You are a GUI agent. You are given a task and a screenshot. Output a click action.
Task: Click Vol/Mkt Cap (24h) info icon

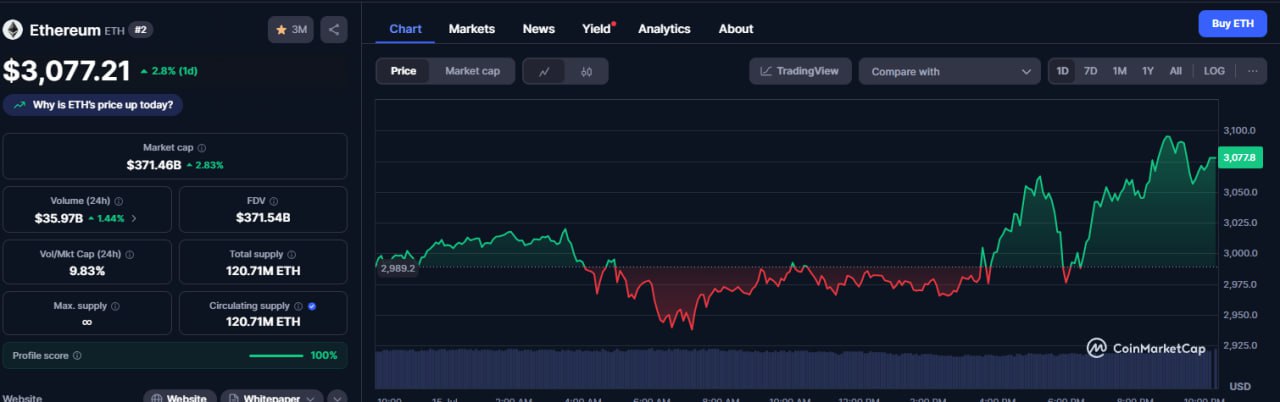[130, 254]
